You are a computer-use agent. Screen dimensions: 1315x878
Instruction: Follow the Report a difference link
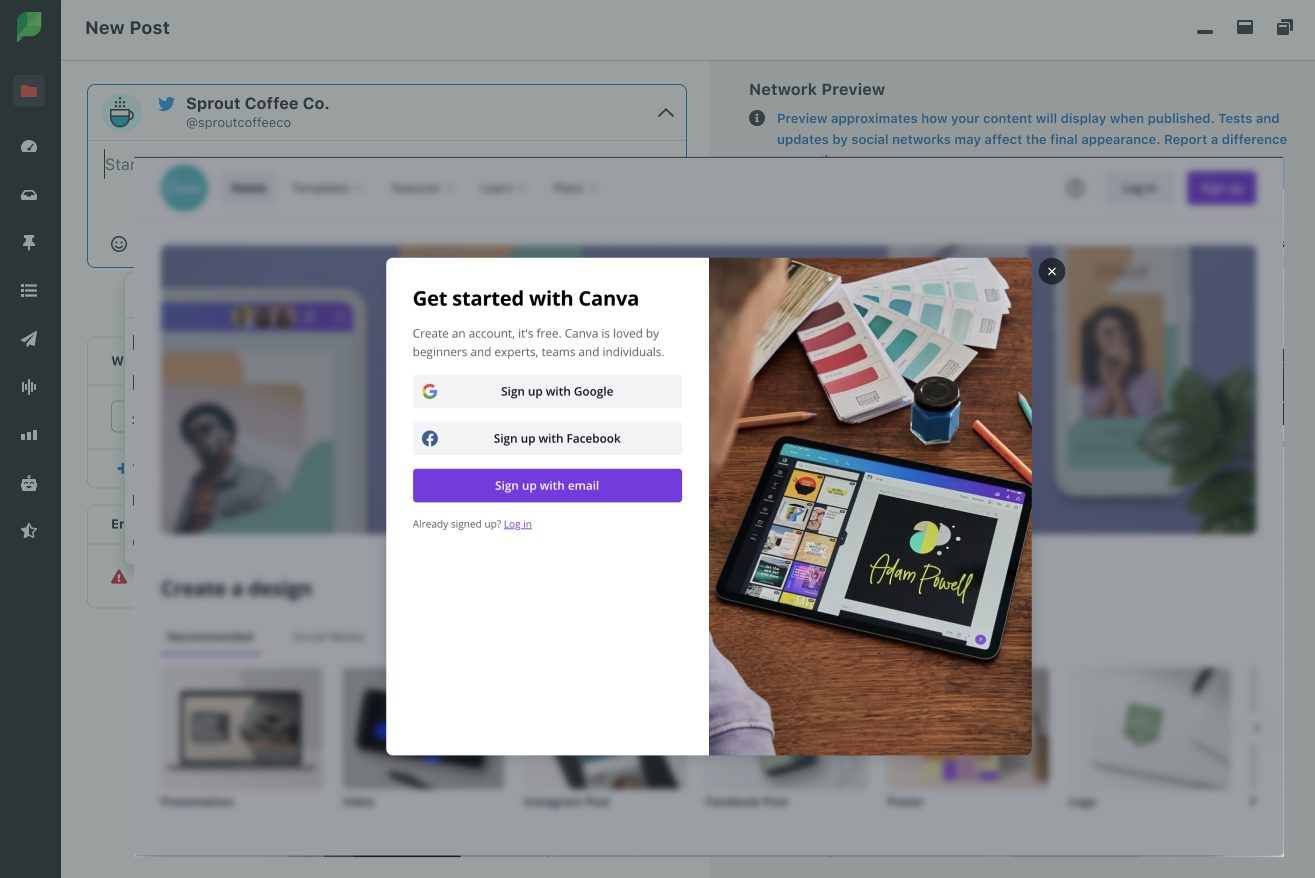pos(1225,140)
